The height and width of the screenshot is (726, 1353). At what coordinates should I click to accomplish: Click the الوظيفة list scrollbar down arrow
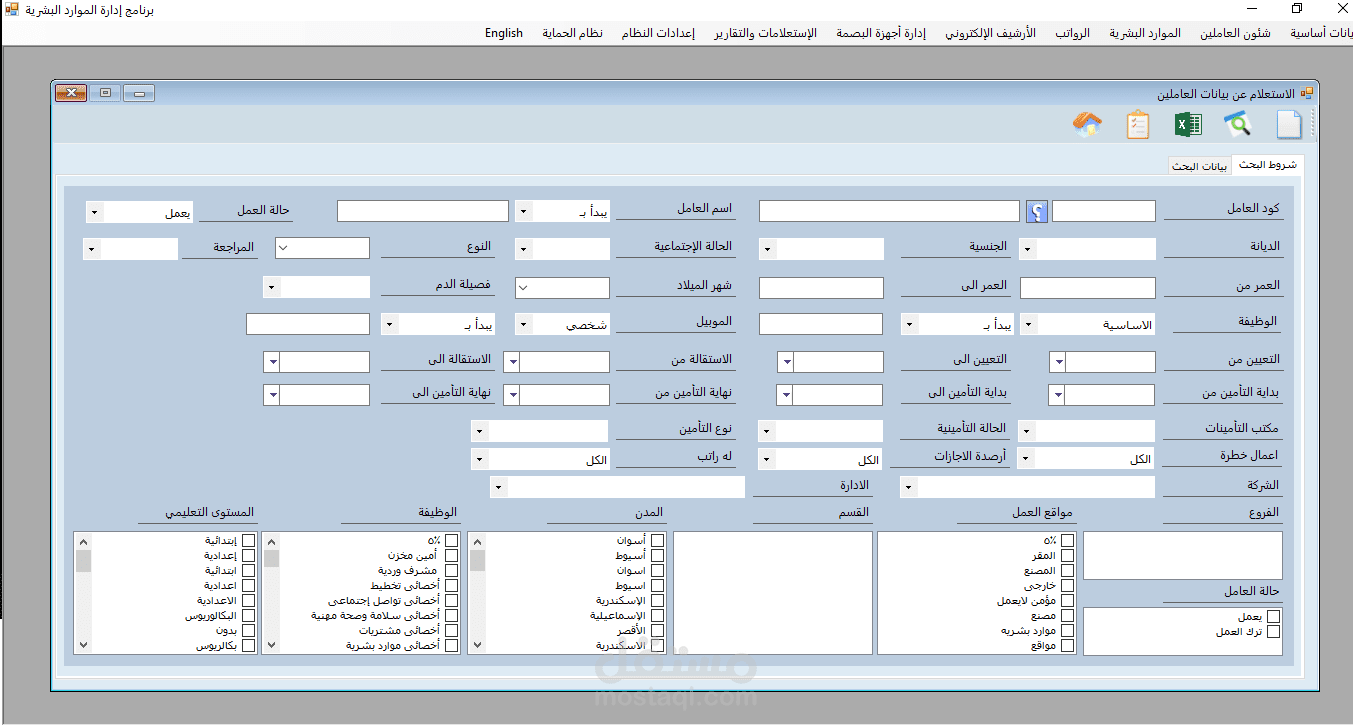(271, 645)
